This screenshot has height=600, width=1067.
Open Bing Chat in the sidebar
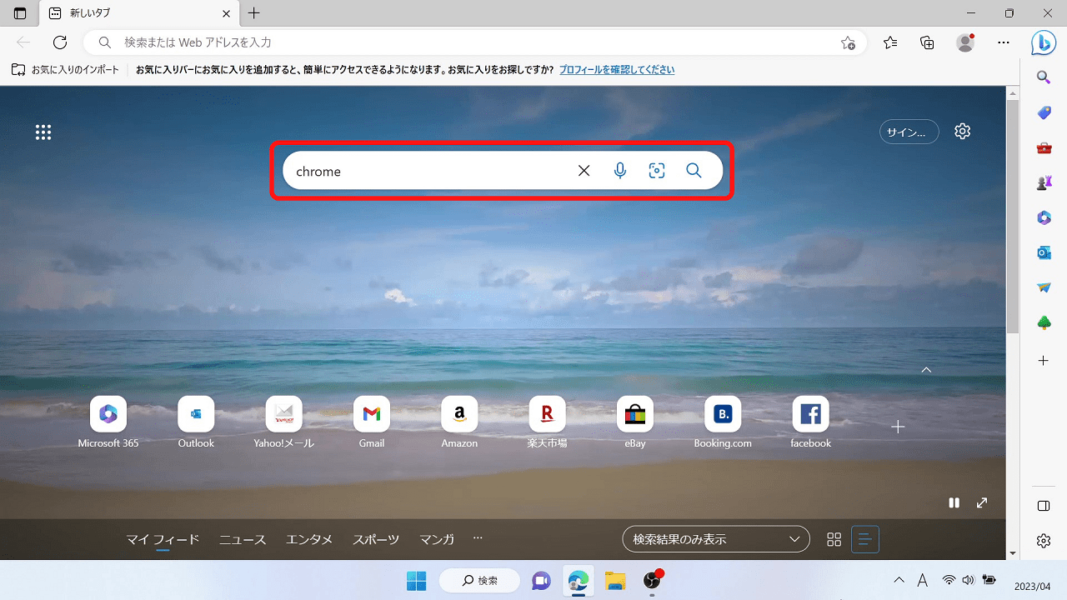tap(1043, 43)
